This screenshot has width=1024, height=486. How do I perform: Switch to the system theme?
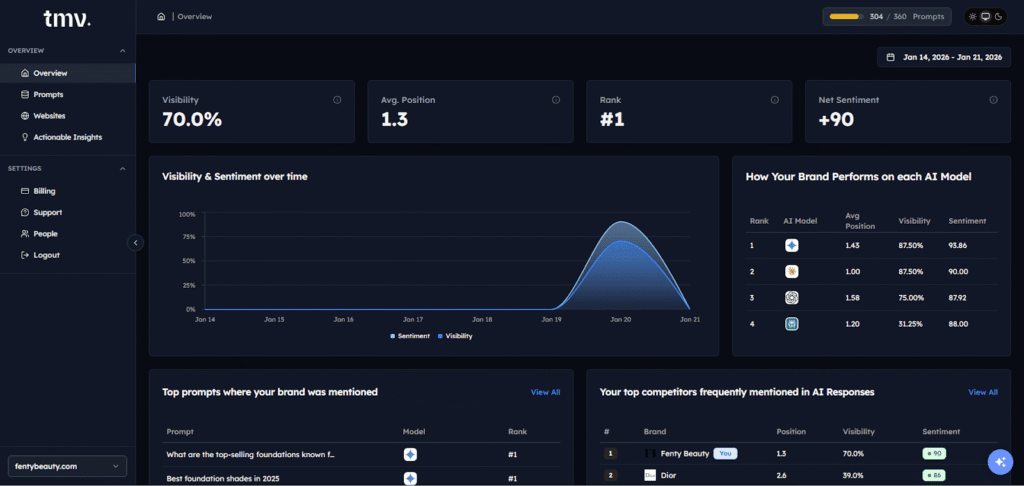pyautogui.click(x=985, y=16)
